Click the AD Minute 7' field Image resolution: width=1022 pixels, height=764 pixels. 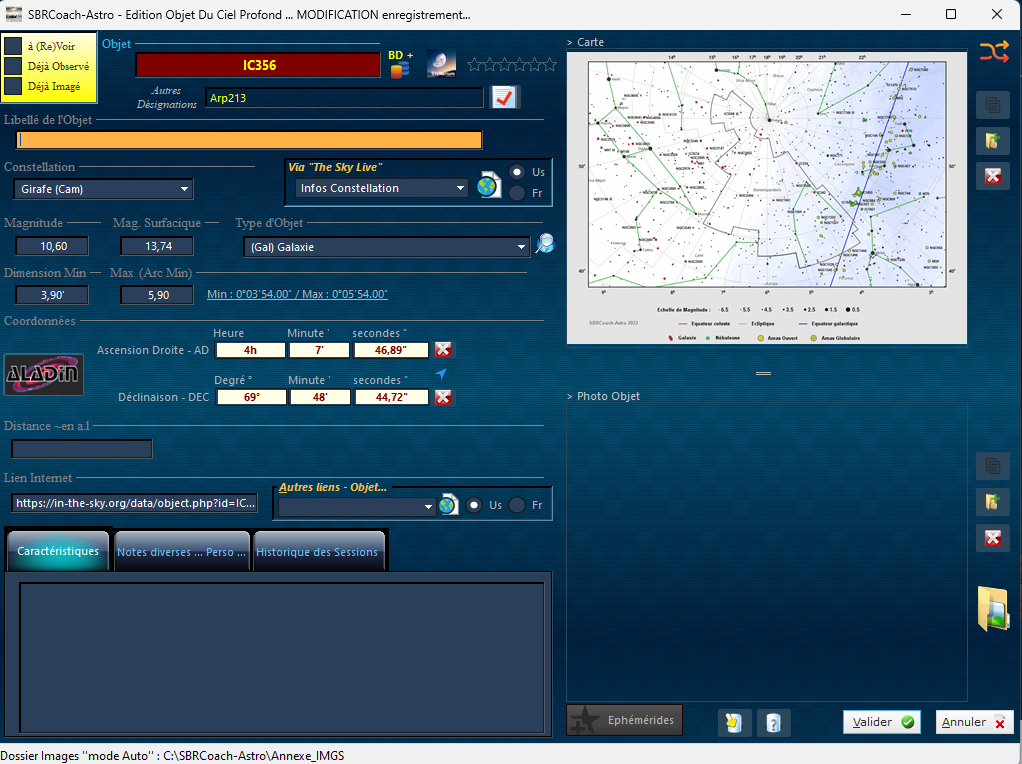click(319, 350)
